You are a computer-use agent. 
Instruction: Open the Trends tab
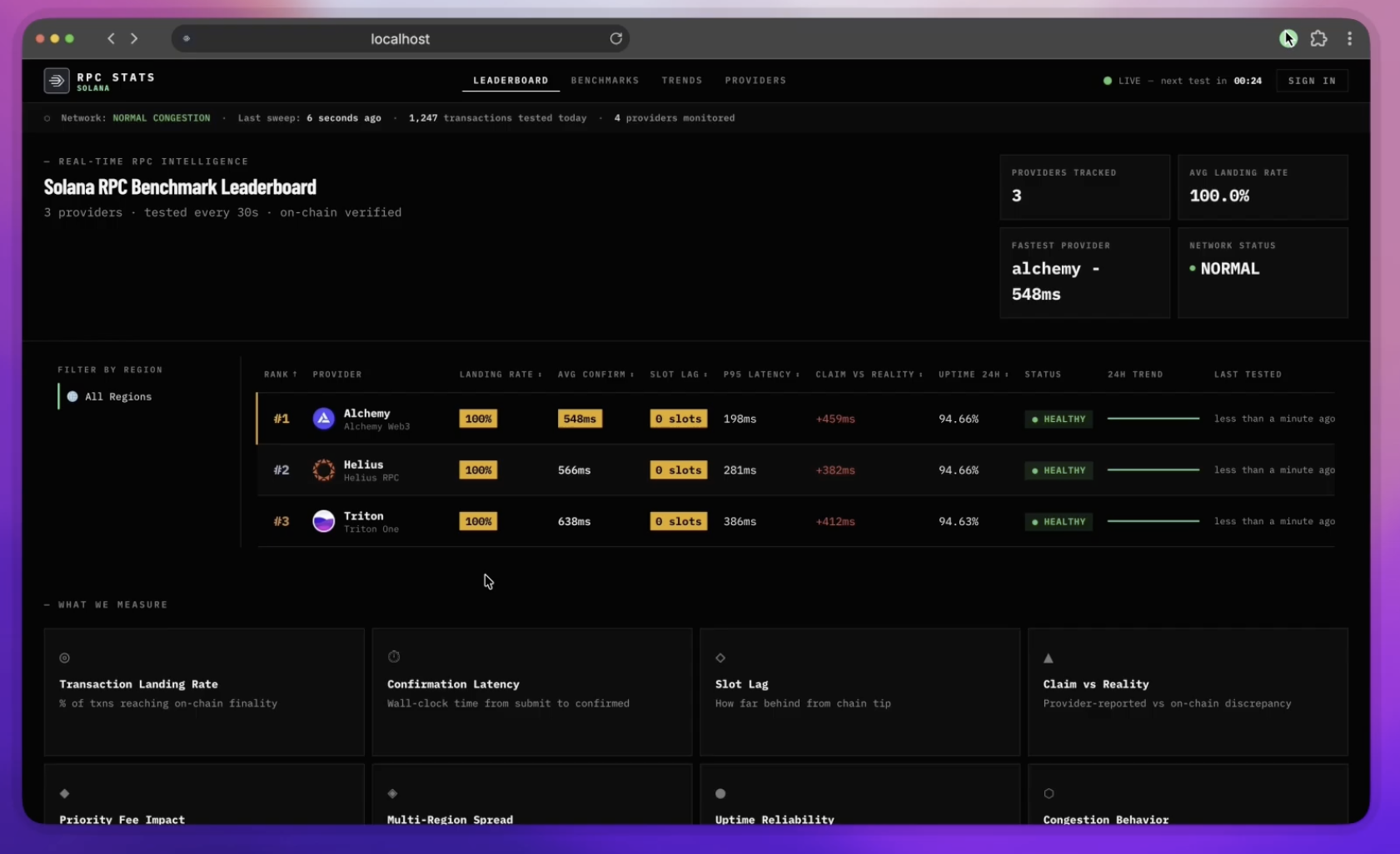(682, 81)
